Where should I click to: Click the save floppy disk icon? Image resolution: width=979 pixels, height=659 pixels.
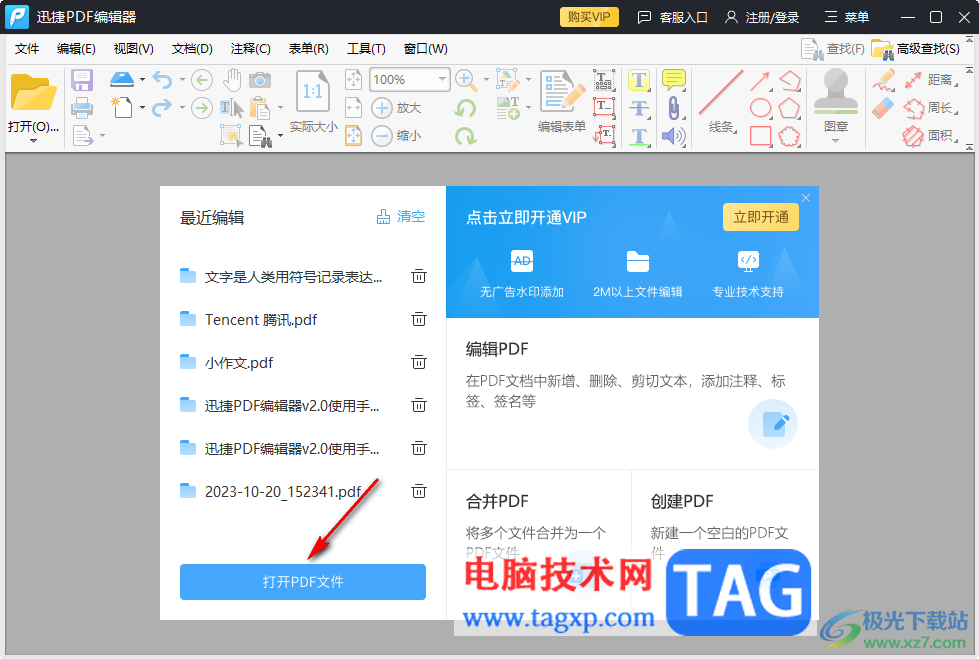point(82,80)
